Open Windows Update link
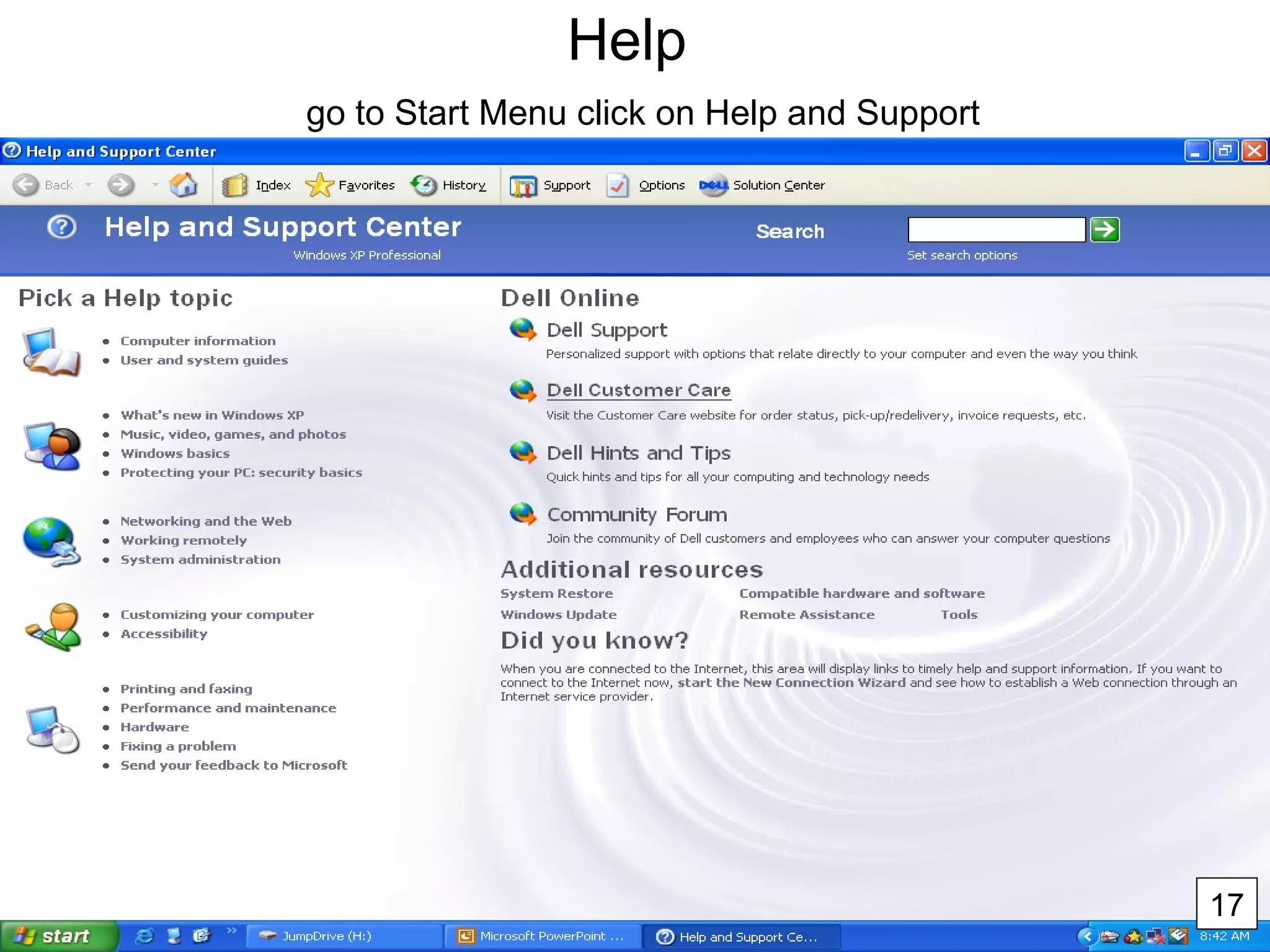Screen dimensions: 1270x952 point(558,615)
